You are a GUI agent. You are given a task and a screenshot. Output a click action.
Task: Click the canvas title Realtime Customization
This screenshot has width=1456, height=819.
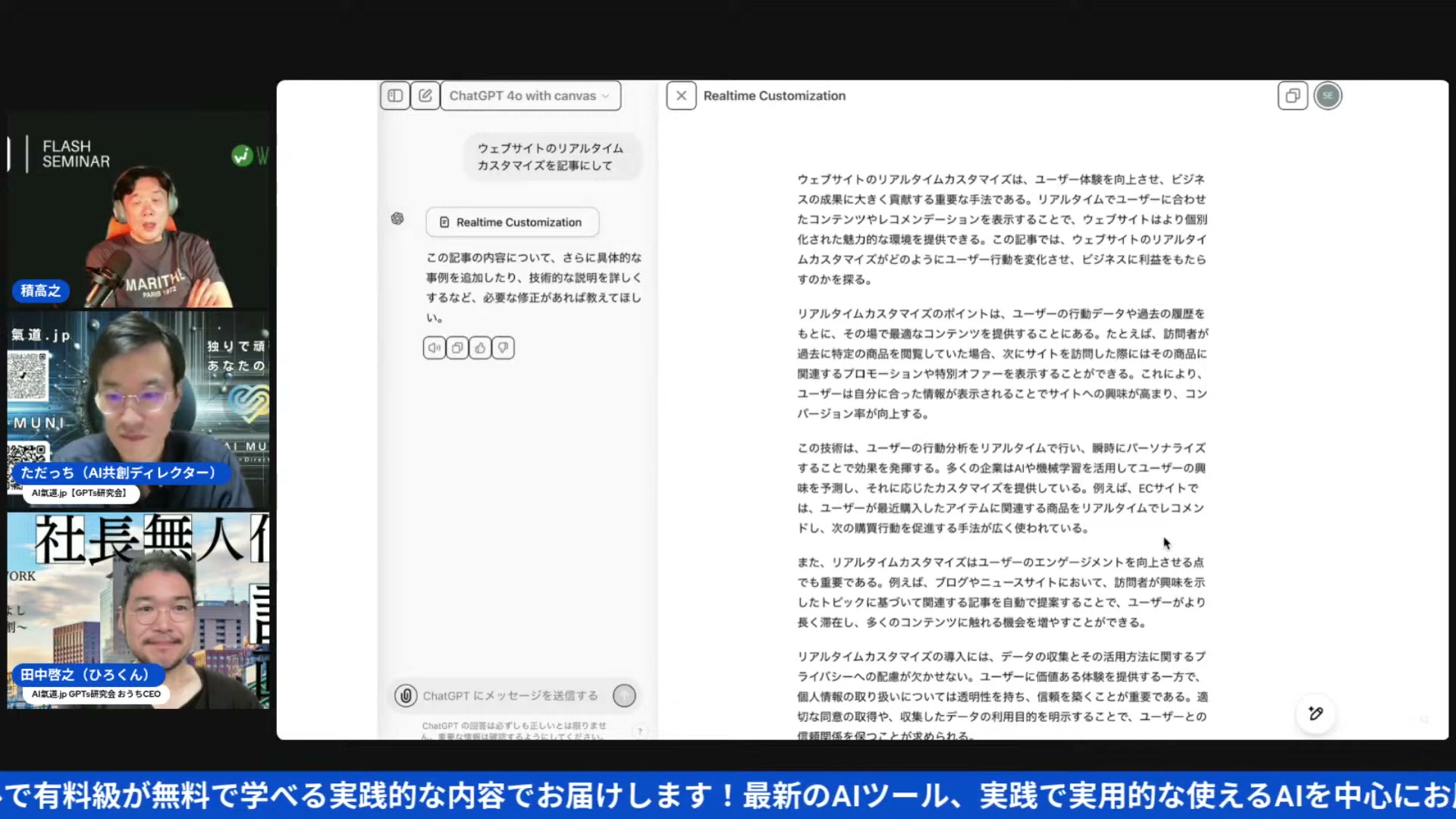(x=774, y=96)
